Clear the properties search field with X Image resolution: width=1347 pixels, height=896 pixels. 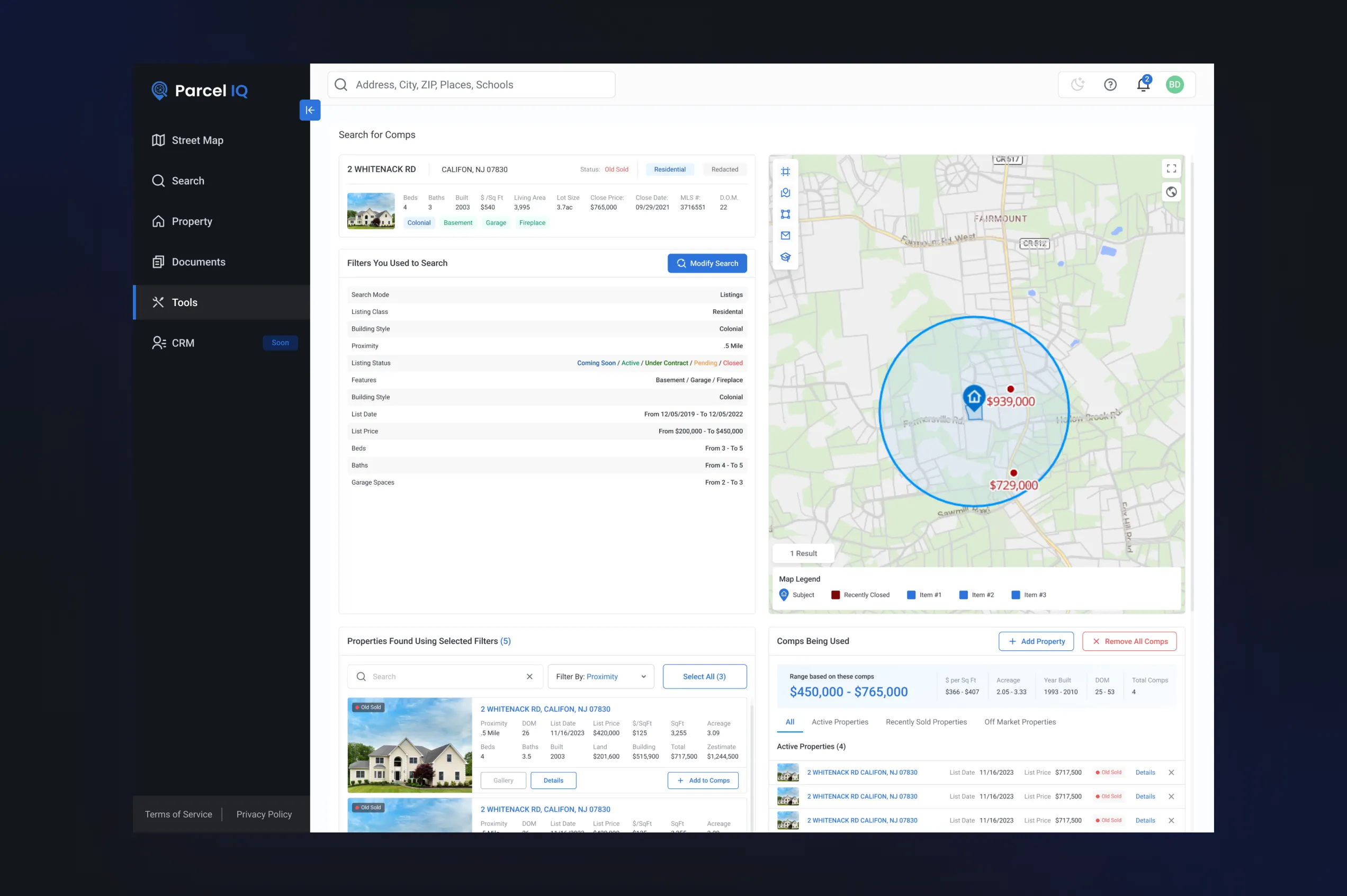click(529, 677)
